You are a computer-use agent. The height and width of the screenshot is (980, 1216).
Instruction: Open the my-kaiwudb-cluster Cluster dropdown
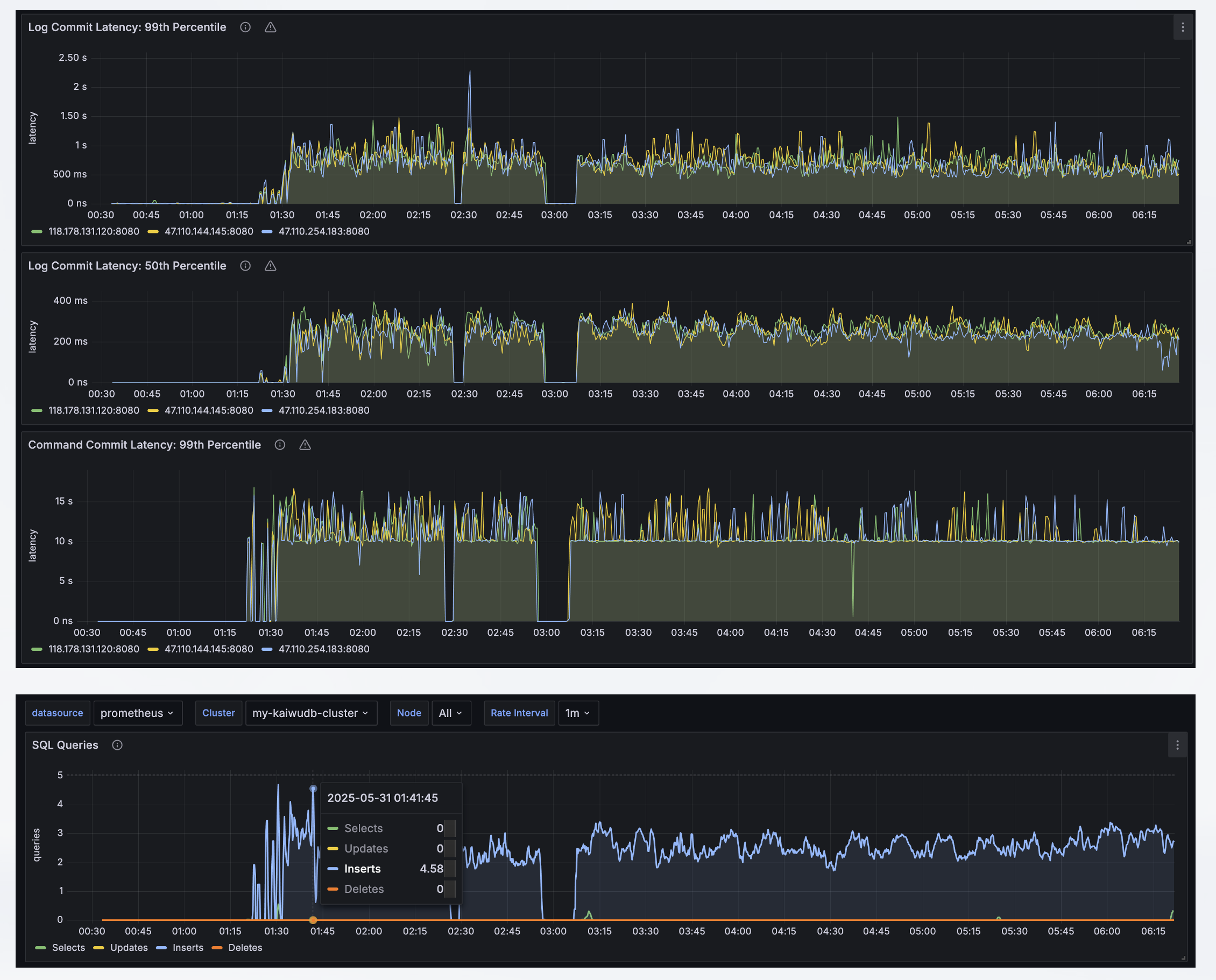tap(310, 713)
